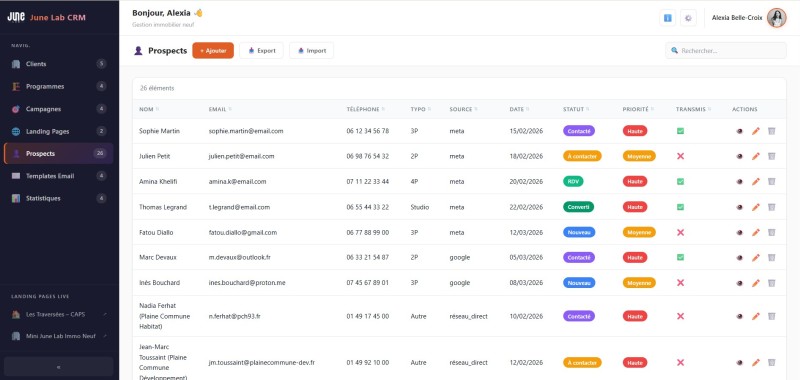Open Landing Pages in sidebar
The width and height of the screenshot is (800, 380).
[x=59, y=132]
